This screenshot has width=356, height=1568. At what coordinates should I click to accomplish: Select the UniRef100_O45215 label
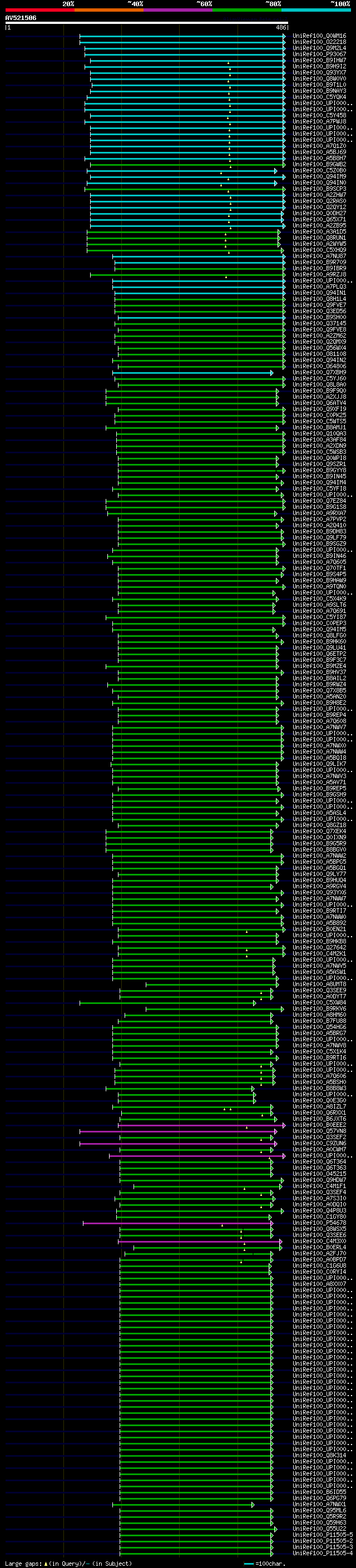pyautogui.click(x=319, y=1174)
